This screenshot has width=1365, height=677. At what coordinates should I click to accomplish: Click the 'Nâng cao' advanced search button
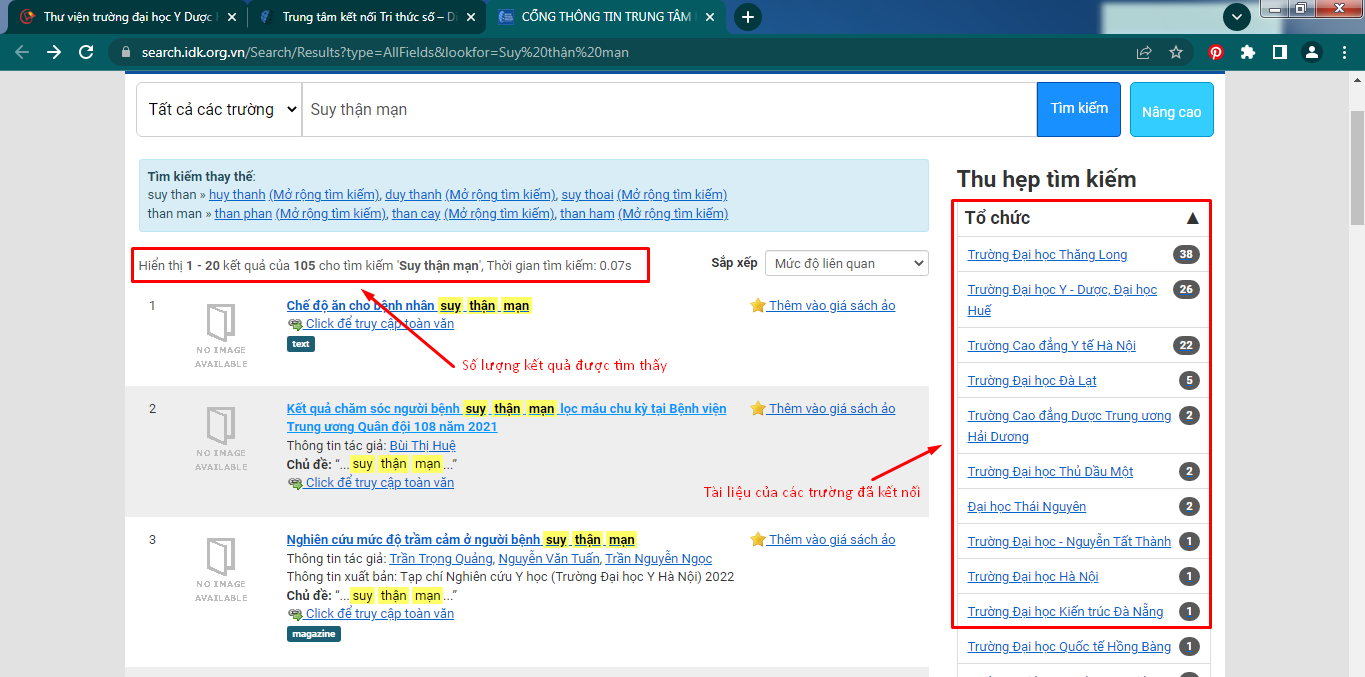1171,109
